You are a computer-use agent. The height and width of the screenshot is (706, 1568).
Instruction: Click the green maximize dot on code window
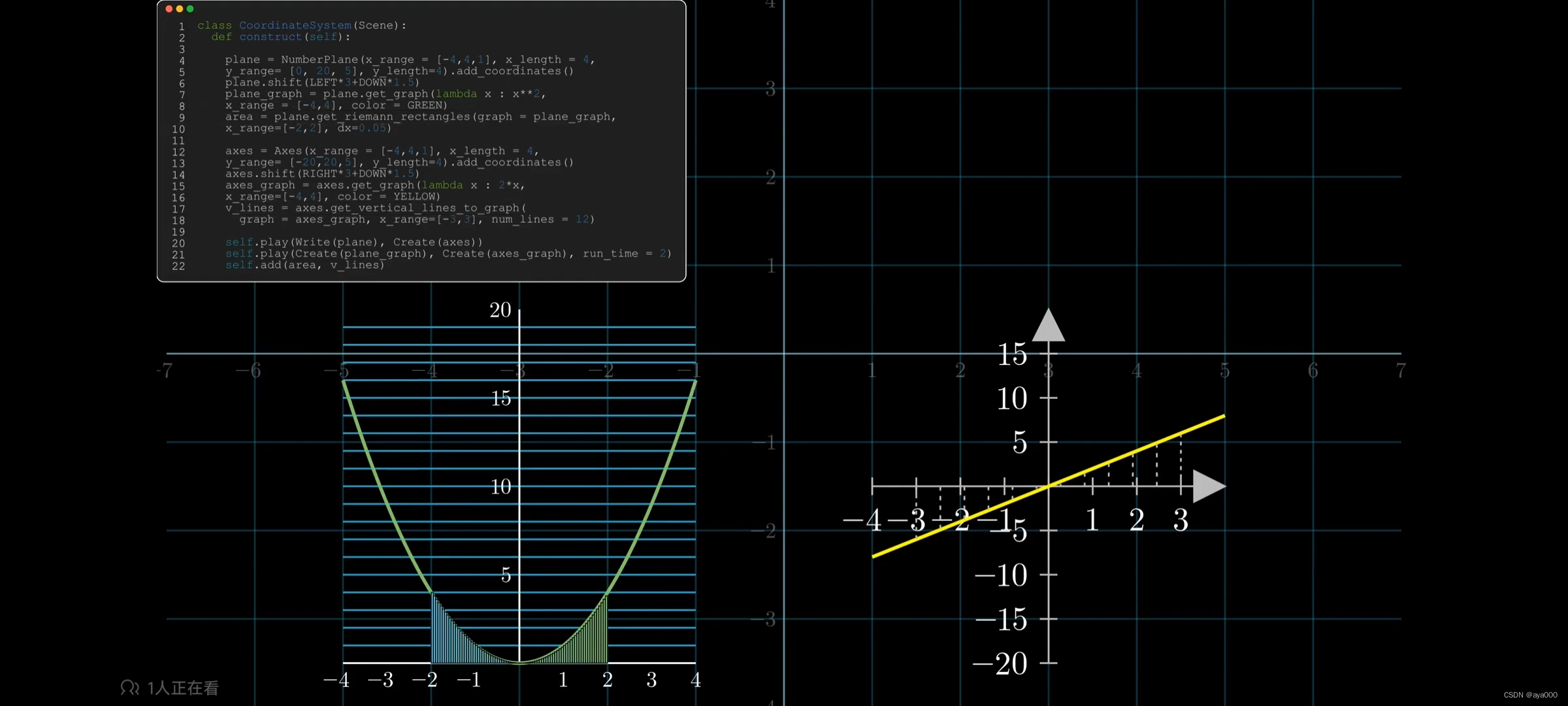click(190, 8)
